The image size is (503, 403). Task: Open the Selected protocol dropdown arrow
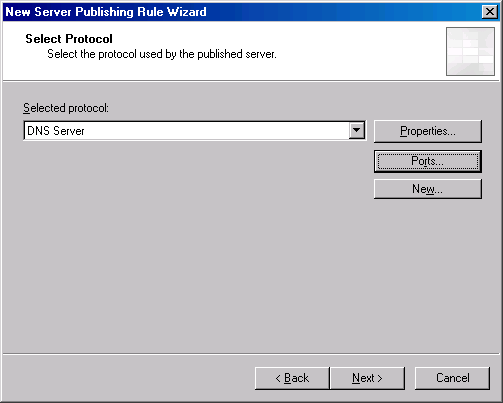tap(356, 130)
